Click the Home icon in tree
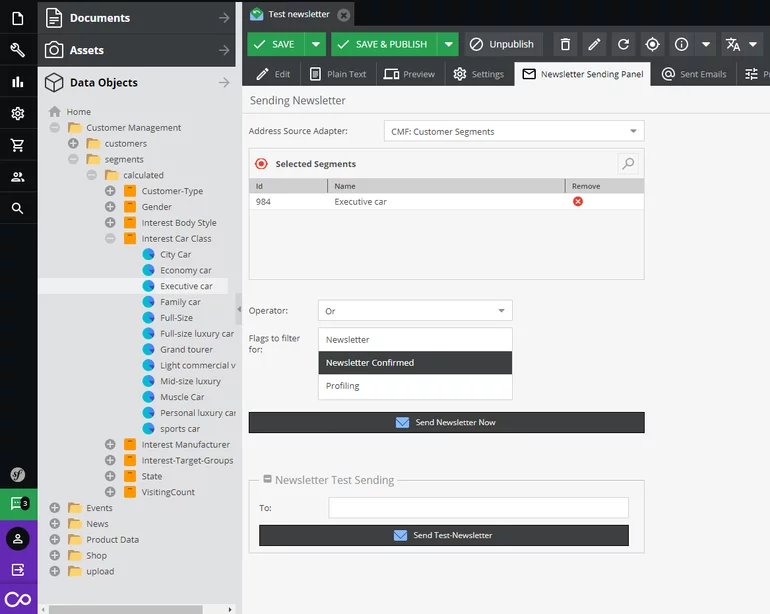Image resolution: width=770 pixels, height=614 pixels. tap(55, 112)
